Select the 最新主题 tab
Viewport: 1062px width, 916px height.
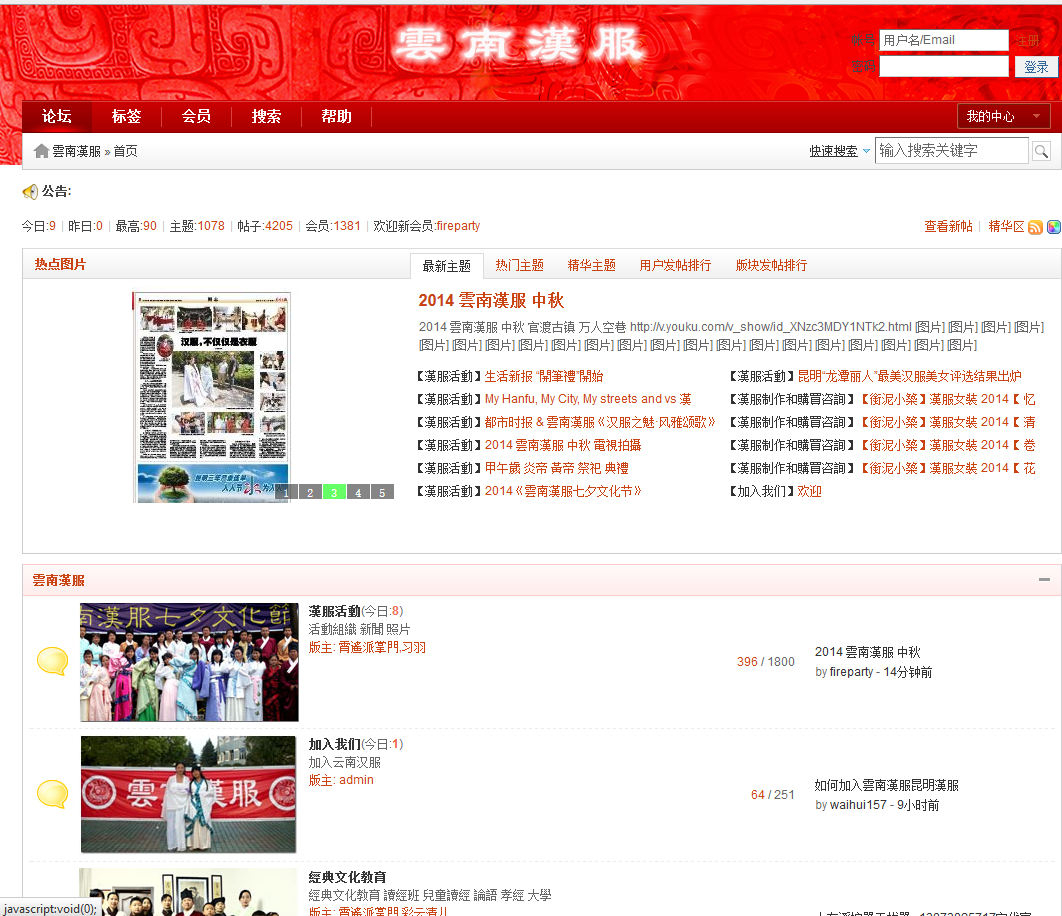[446, 266]
